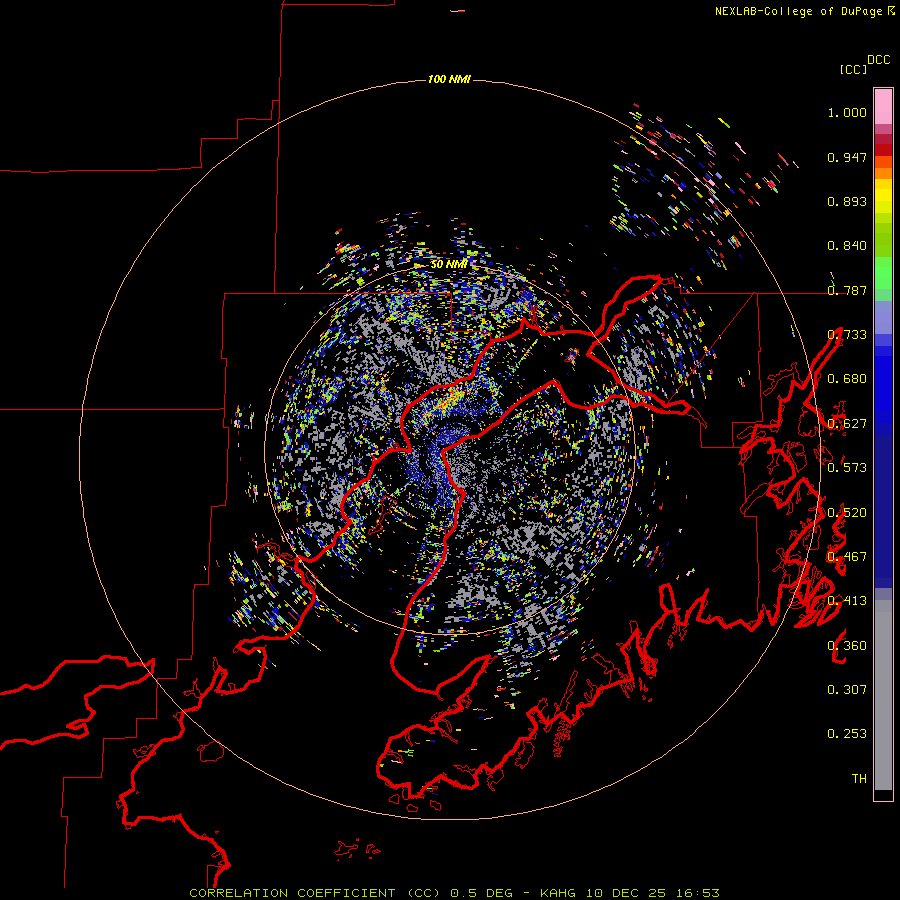Image resolution: width=900 pixels, height=900 pixels.
Task: Click the 0.307 scale value
Action: [x=847, y=690]
